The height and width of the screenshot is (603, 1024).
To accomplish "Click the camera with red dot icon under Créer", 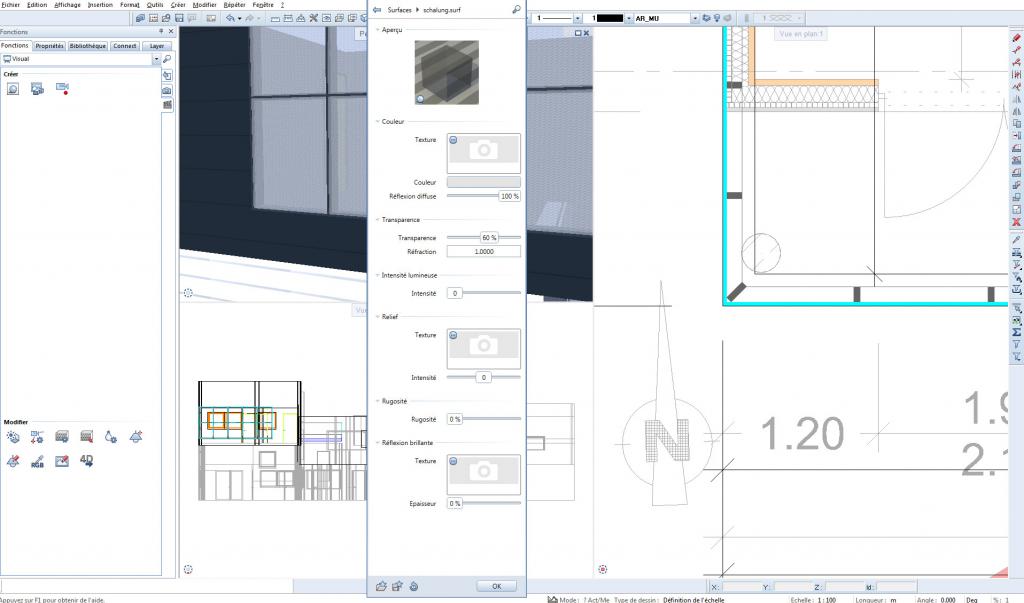I will 62,88.
